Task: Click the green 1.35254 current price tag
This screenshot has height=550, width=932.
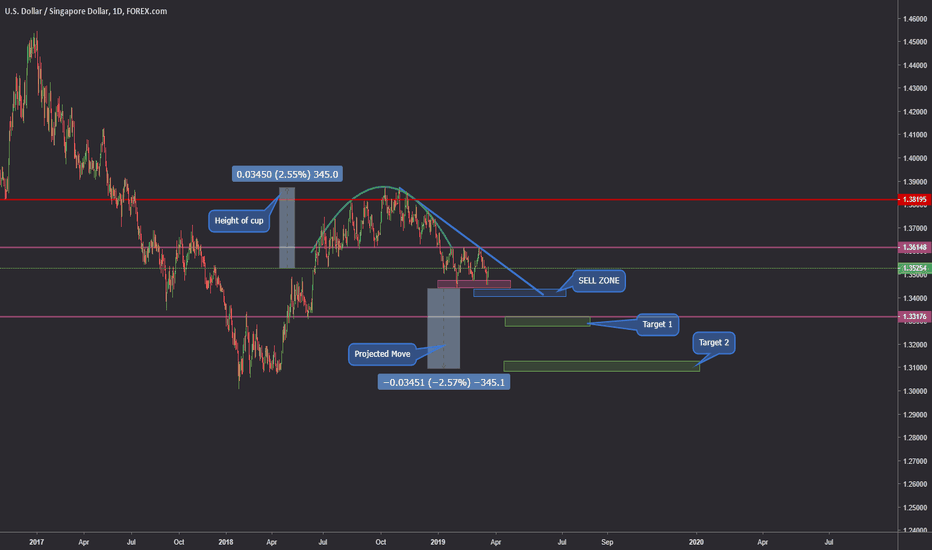Action: click(x=914, y=268)
